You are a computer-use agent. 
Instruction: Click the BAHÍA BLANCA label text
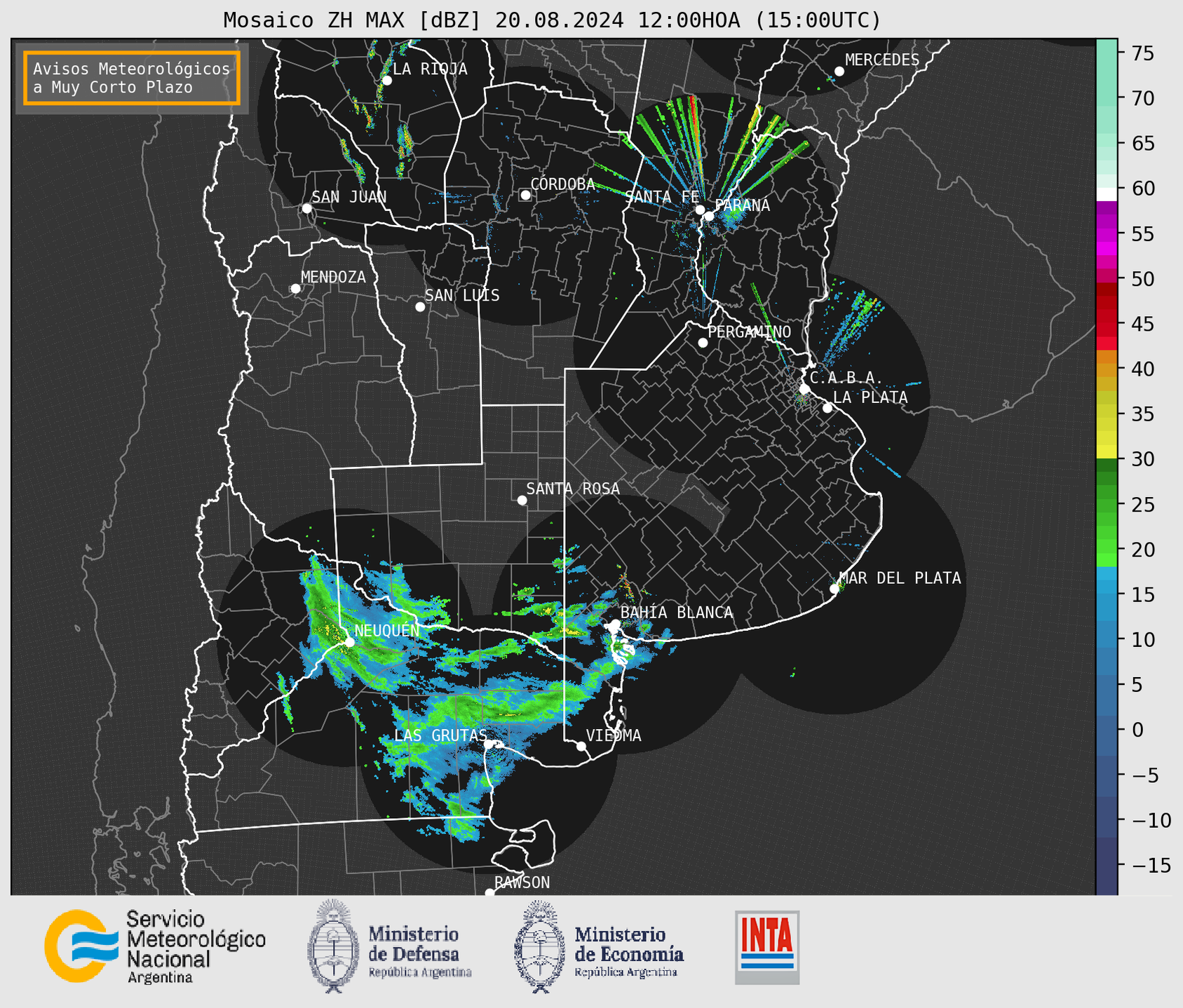tap(677, 613)
